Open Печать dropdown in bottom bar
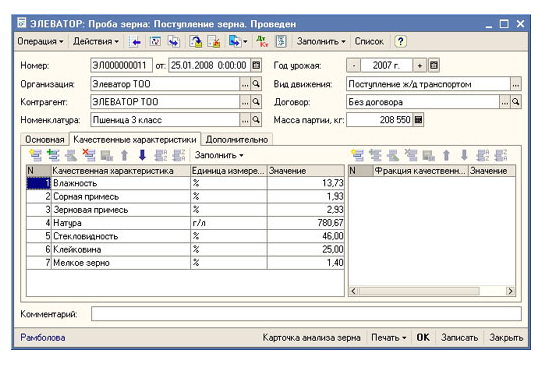 click(x=389, y=337)
